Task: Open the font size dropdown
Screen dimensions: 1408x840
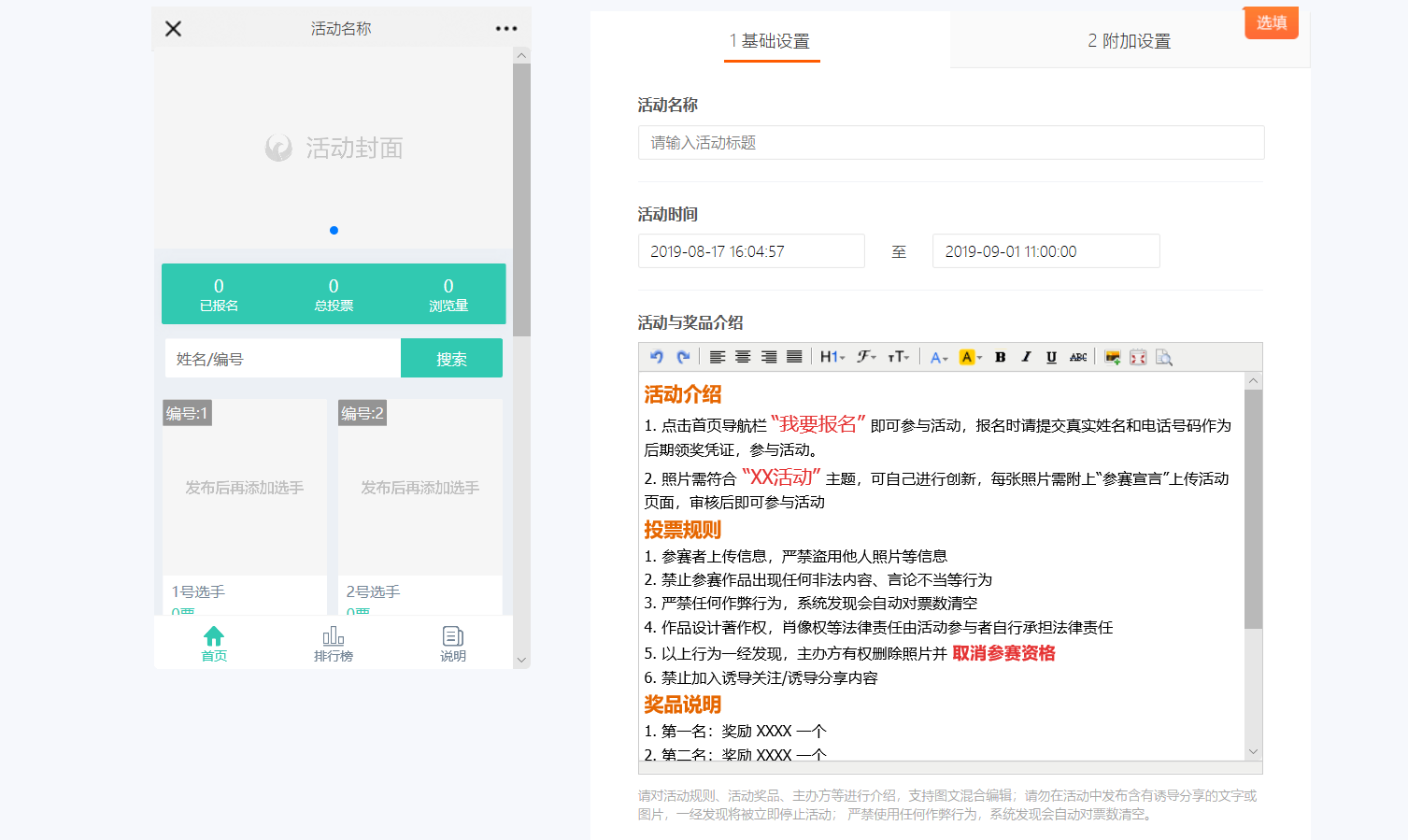Action: tap(898, 357)
